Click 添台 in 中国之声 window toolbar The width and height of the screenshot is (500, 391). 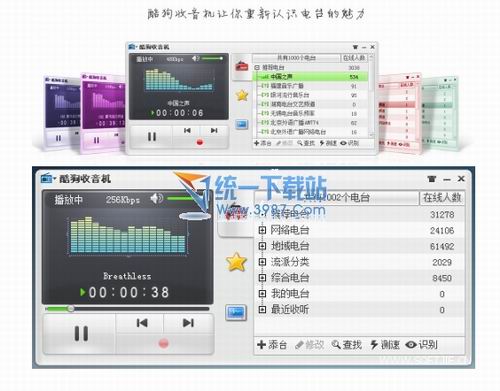tap(263, 143)
